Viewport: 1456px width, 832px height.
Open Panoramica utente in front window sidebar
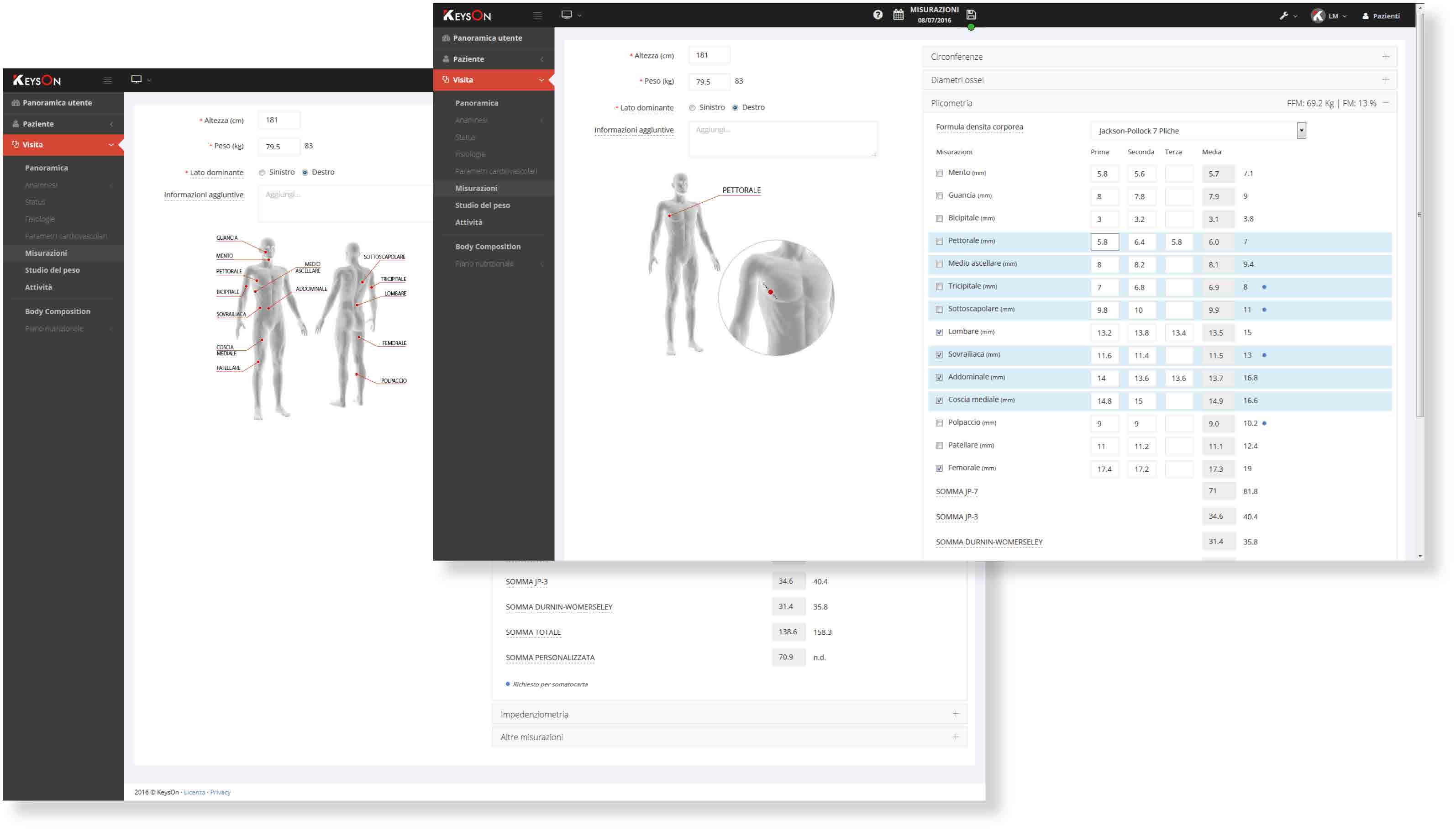494,38
